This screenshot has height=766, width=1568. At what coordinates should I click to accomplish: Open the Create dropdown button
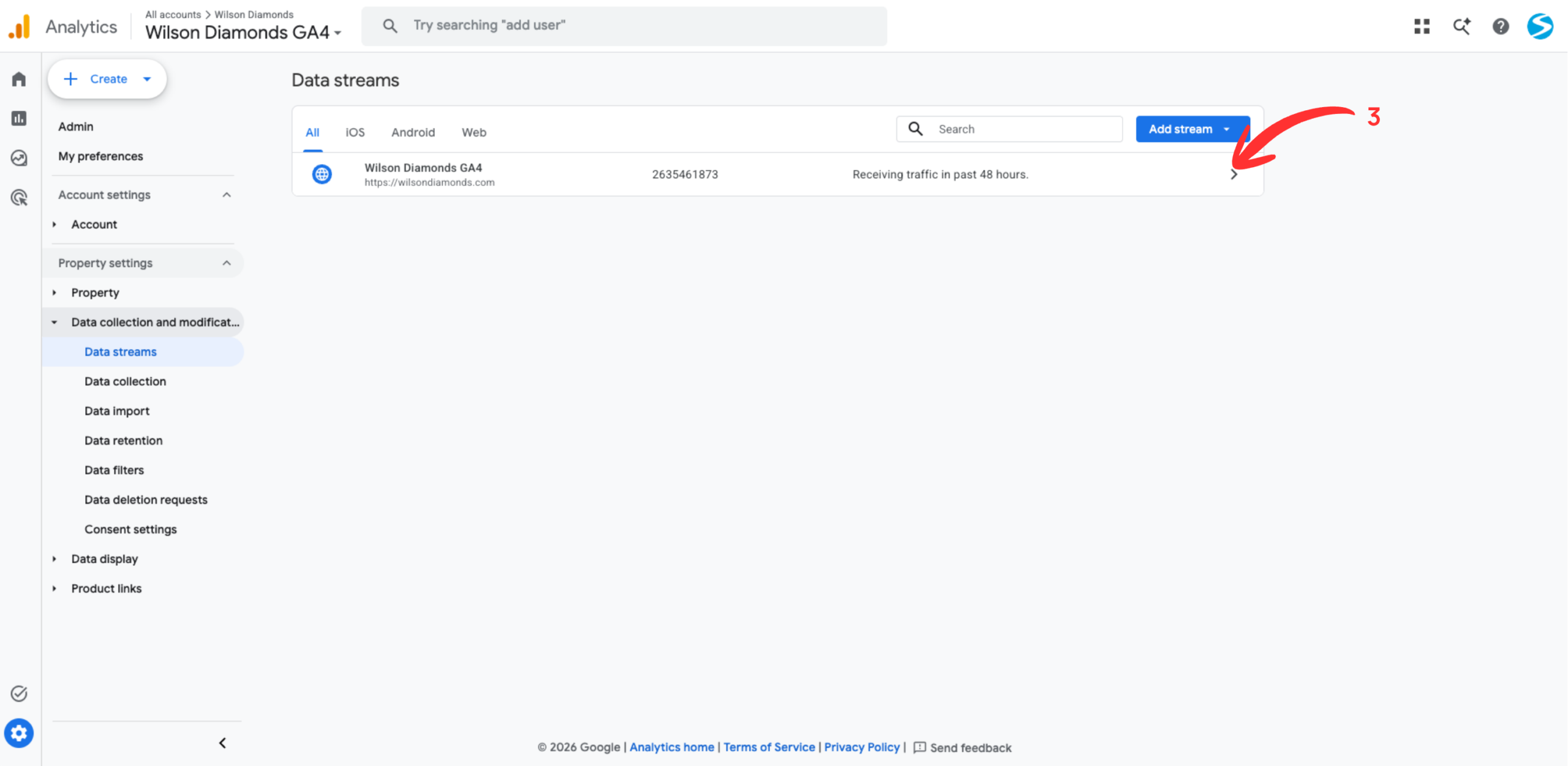click(x=107, y=79)
